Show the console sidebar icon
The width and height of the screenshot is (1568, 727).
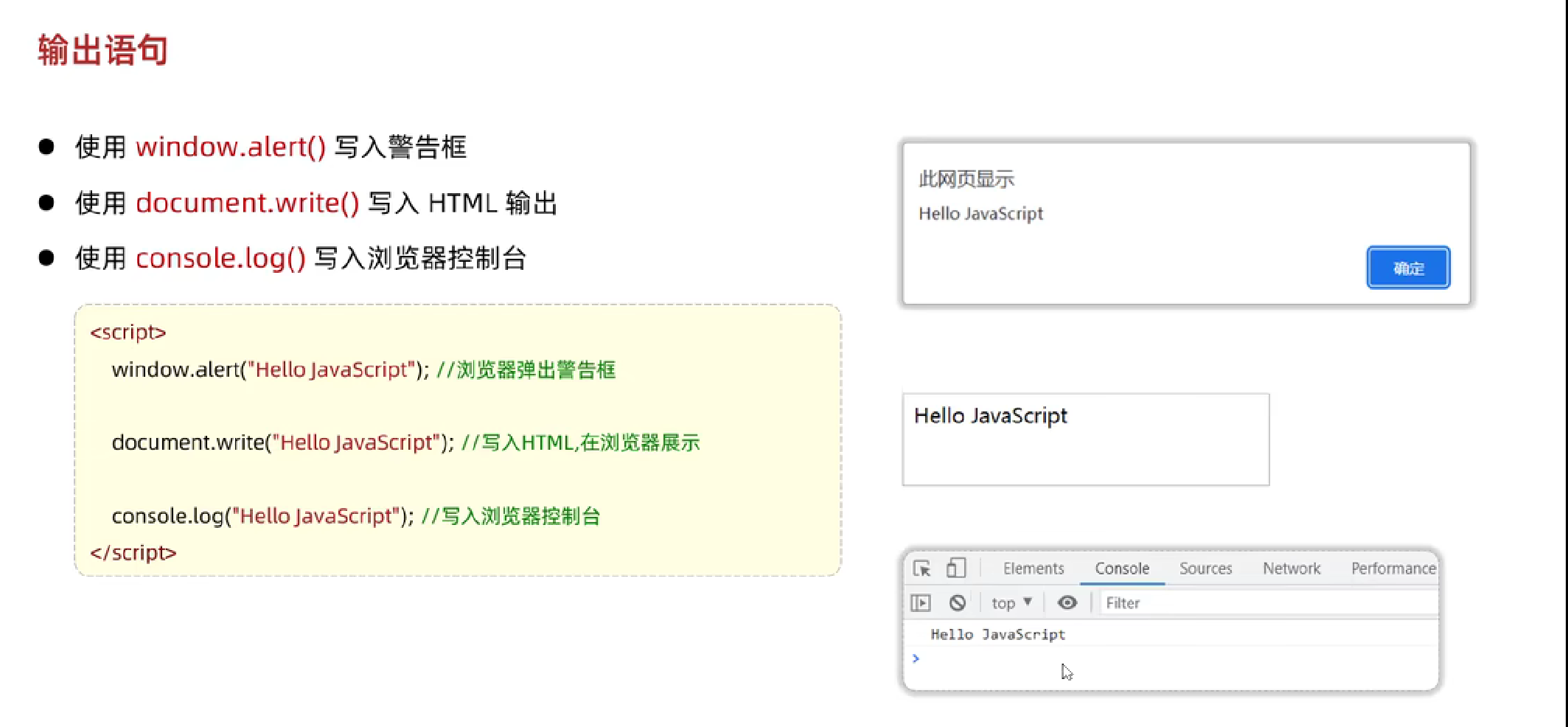921,603
